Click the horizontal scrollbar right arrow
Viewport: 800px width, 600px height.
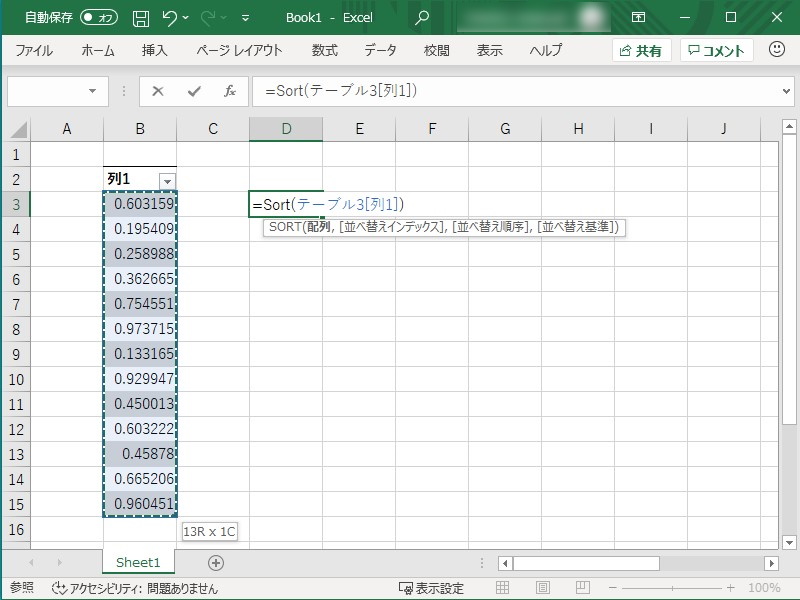771,563
